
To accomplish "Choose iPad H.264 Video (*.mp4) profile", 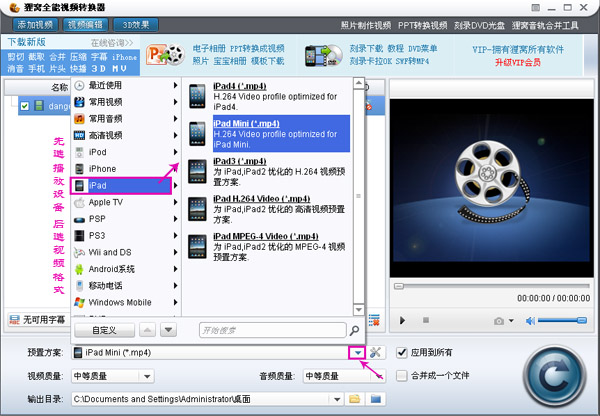I will (x=268, y=209).
